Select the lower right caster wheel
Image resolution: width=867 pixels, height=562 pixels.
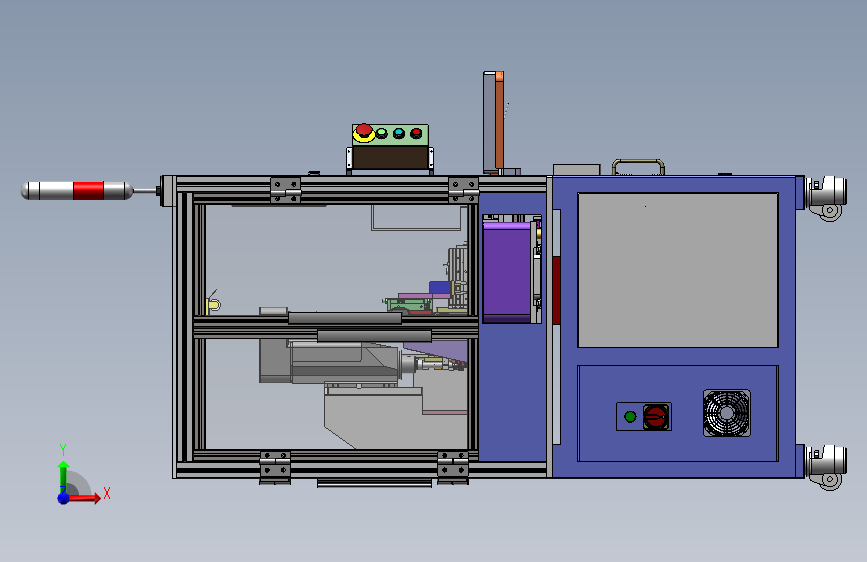coord(826,467)
